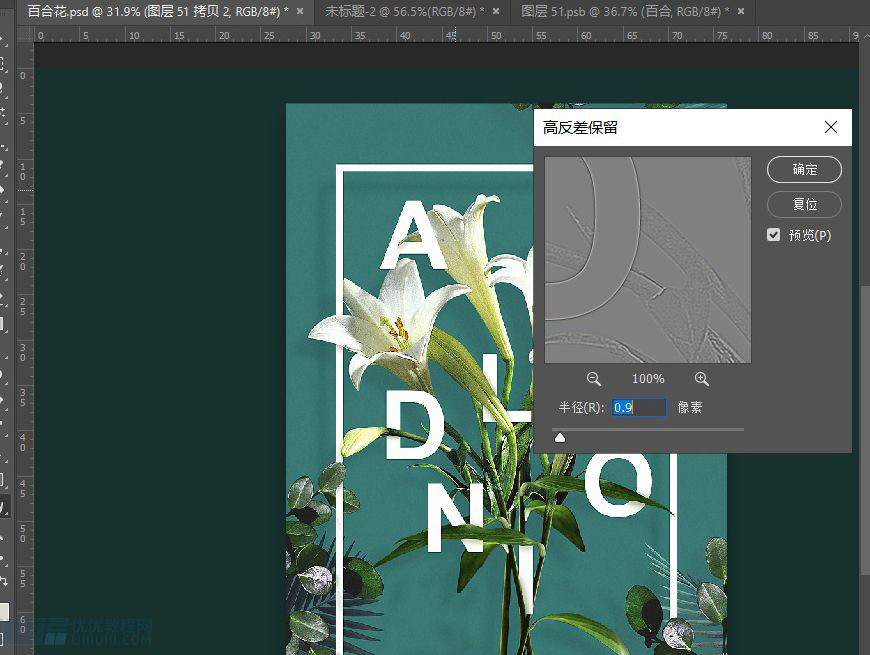This screenshot has height=655, width=870.
Task: Click the filter preview thumbnail image
Action: [647, 260]
